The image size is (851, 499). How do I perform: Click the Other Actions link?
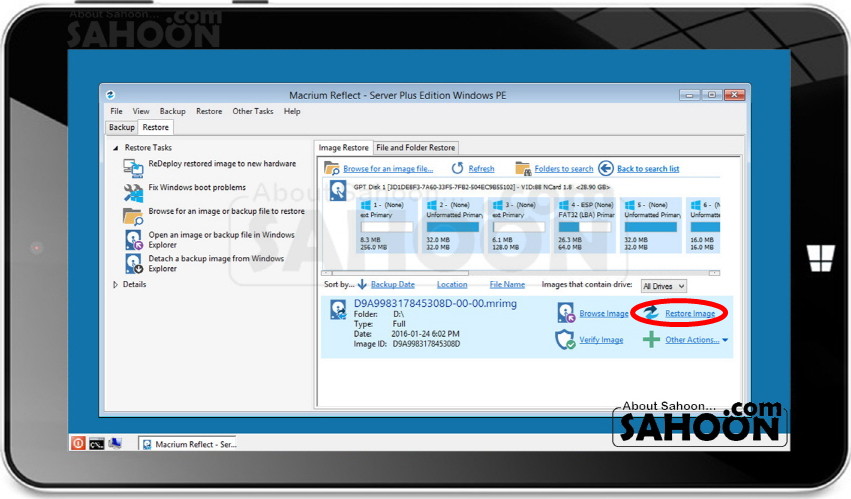pyautogui.click(x=692, y=340)
